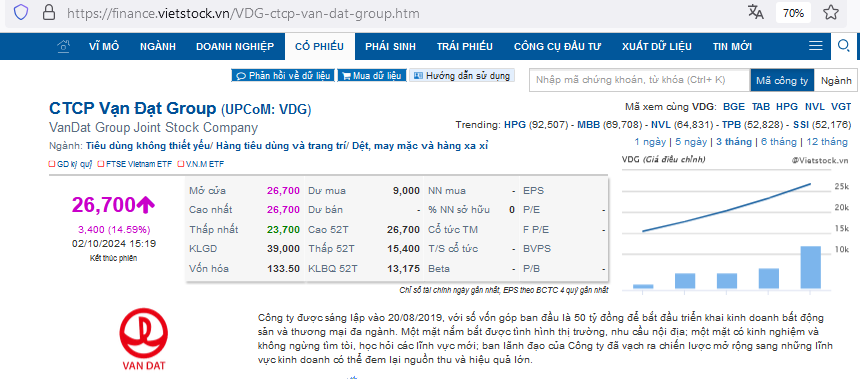Viewport: 860px width, 379px height.
Task: Open the XUẤT DỮ LIỆU menu
Action: pos(657,47)
